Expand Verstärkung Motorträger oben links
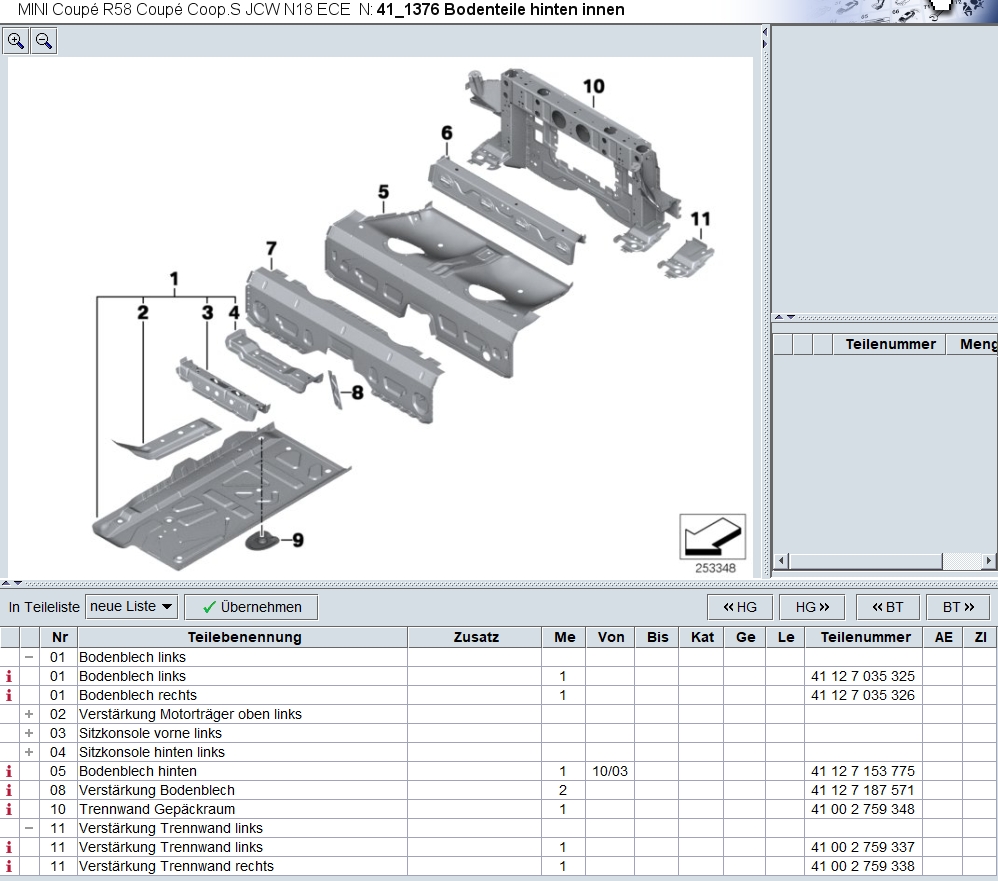 pyautogui.click(x=29, y=714)
